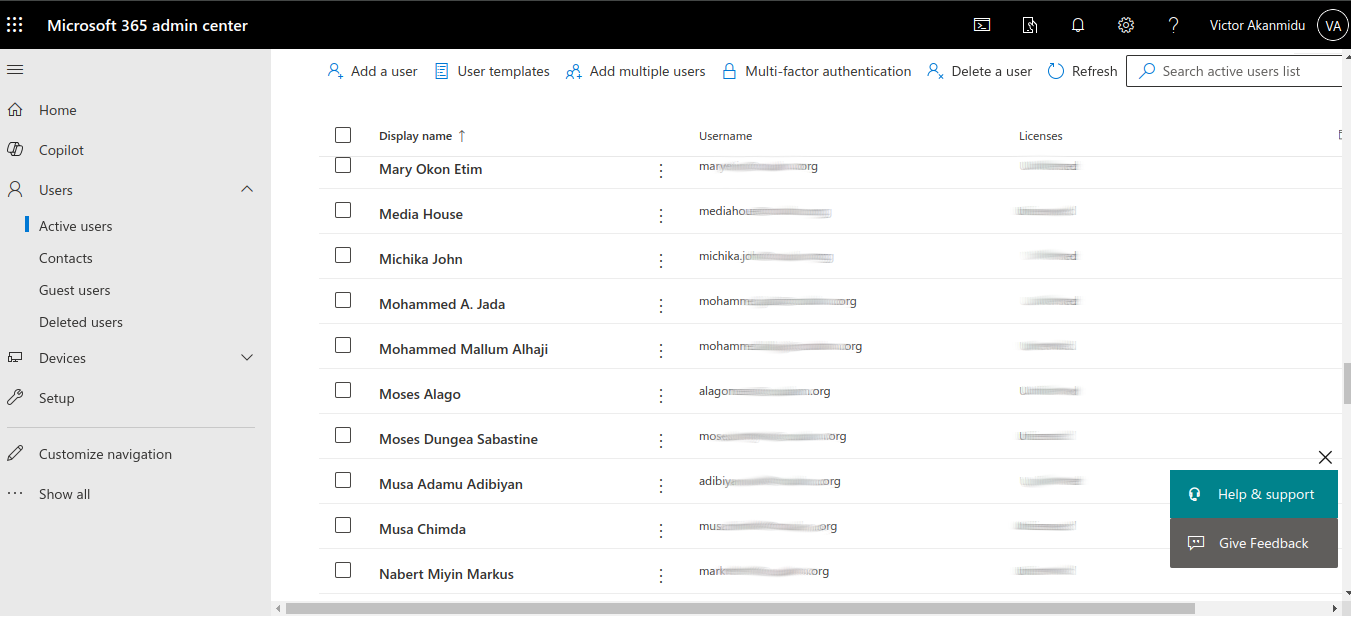Click Add a user button
This screenshot has height=617, width=1351.
(x=373, y=71)
